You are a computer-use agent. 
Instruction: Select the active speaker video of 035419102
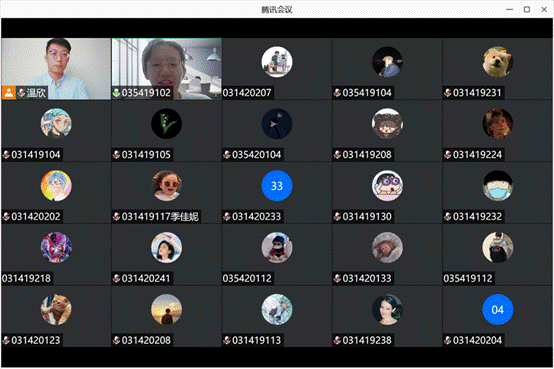coord(166,69)
